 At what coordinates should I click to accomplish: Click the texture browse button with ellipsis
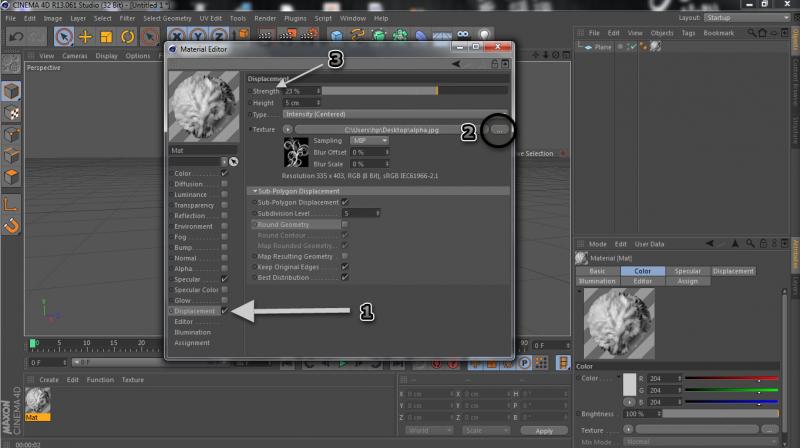[x=499, y=129]
